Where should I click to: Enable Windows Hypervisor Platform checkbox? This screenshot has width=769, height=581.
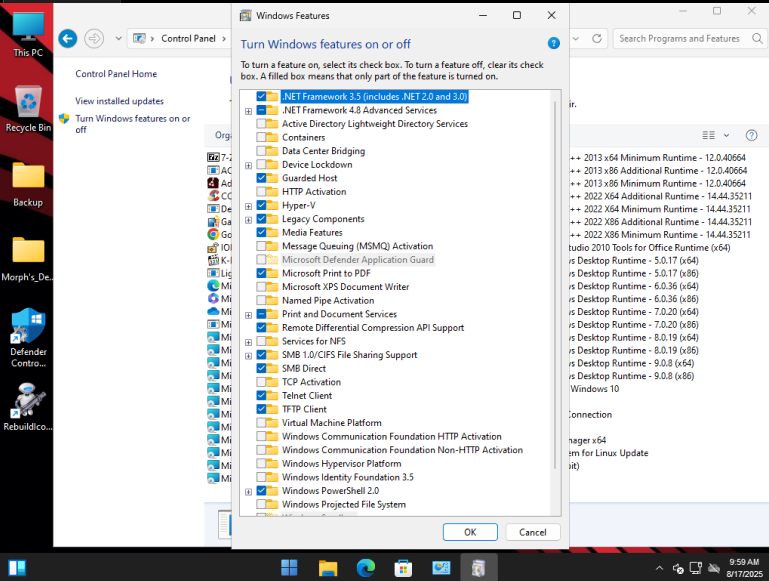click(x=261, y=463)
